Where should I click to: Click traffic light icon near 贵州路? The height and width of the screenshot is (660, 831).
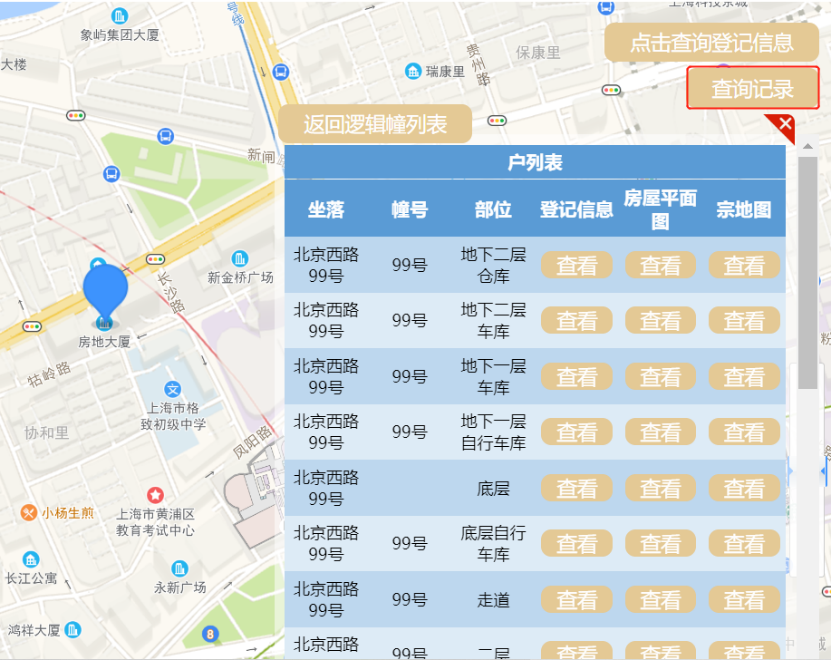pyautogui.click(x=497, y=120)
